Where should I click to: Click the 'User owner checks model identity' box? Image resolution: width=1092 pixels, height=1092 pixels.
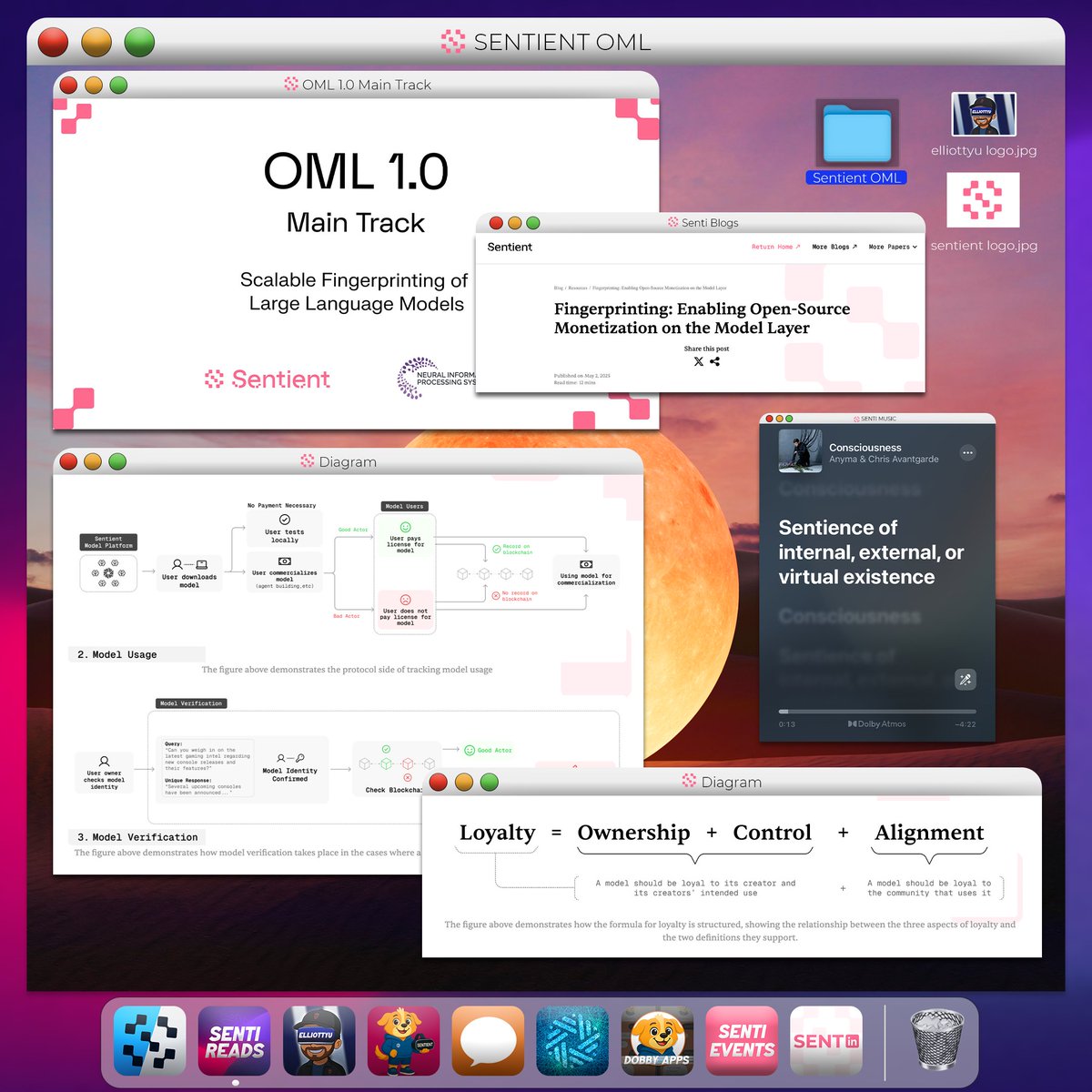pyautogui.click(x=104, y=772)
